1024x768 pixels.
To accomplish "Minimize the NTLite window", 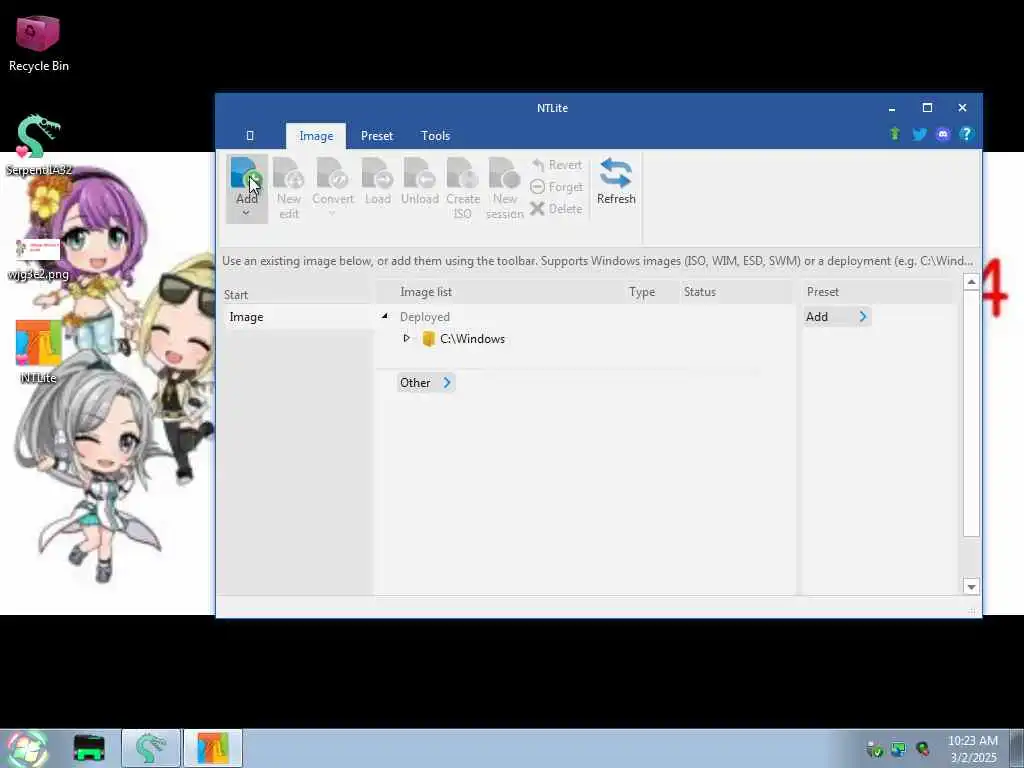I will 891,108.
